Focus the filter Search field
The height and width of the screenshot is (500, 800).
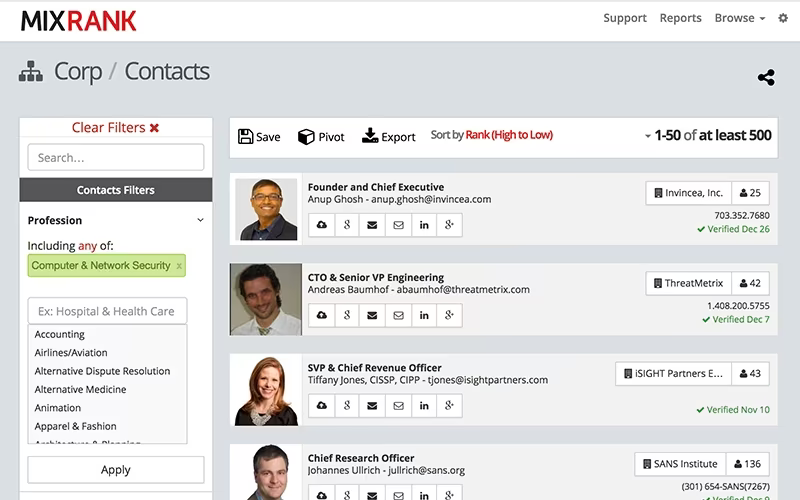(116, 158)
